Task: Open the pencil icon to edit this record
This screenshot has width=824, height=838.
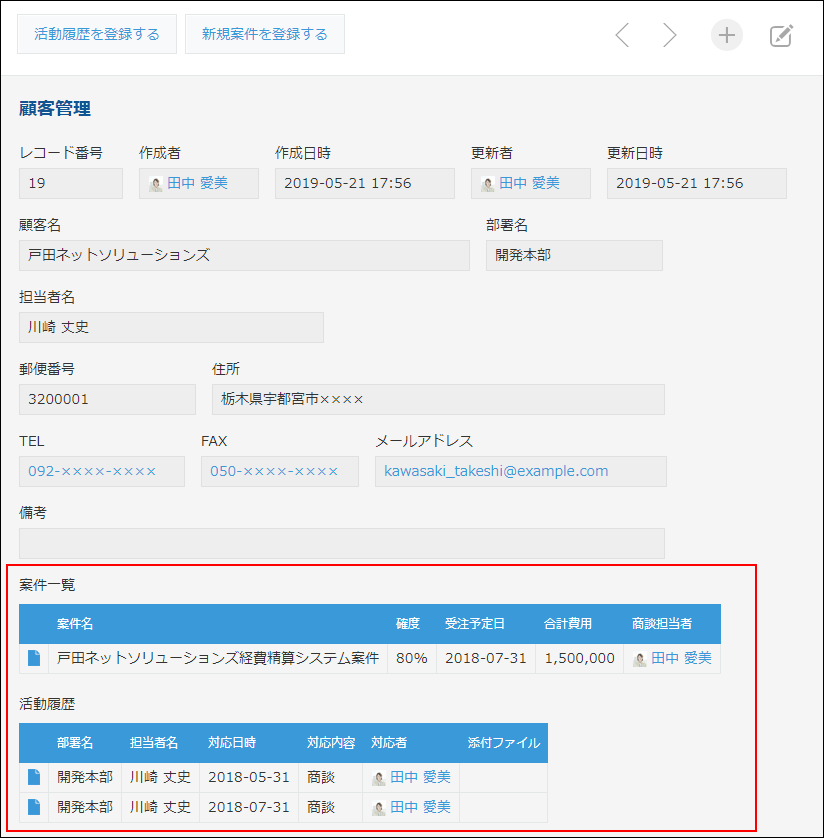Action: click(x=781, y=35)
